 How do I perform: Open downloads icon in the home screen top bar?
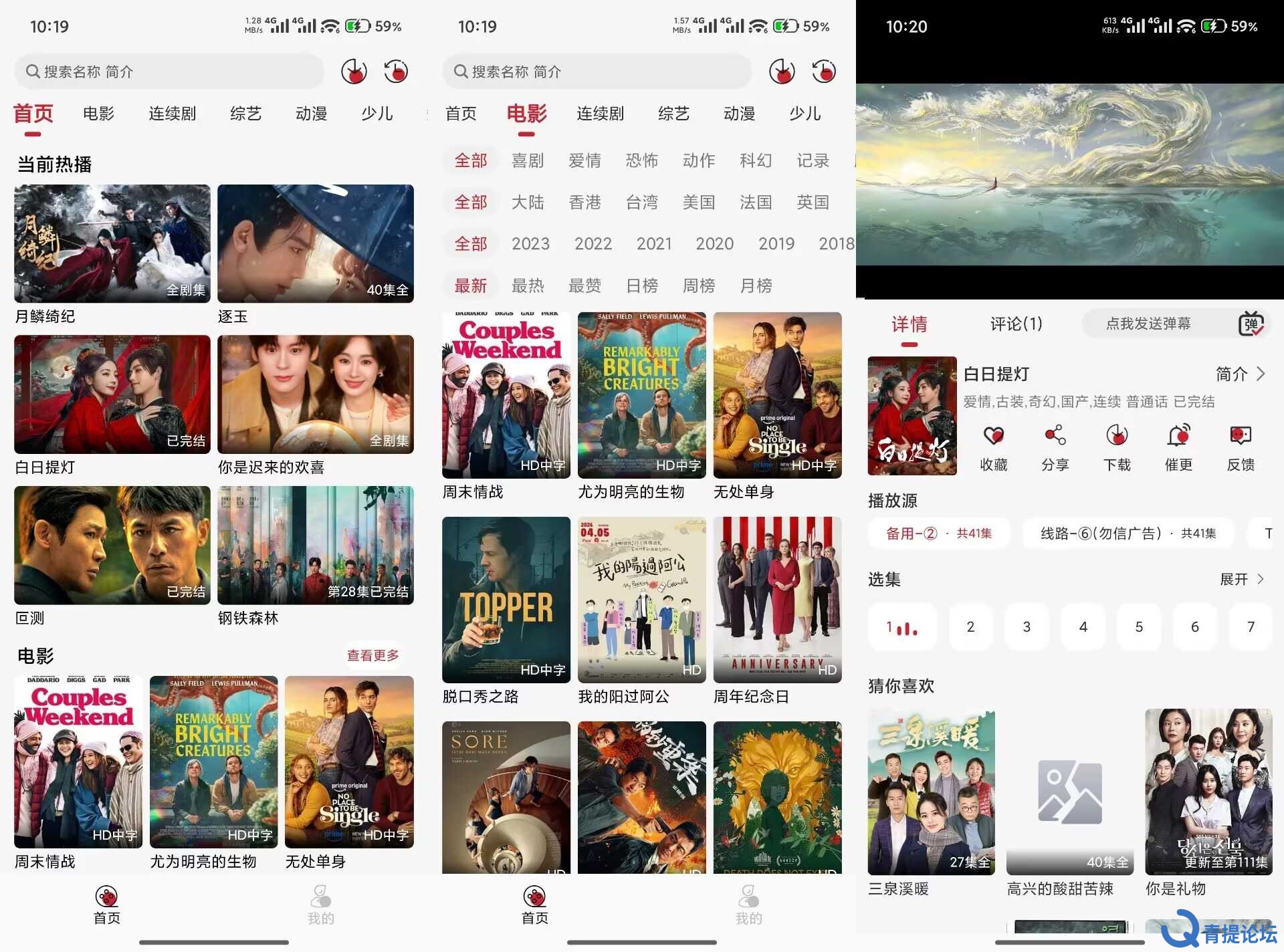[x=354, y=71]
